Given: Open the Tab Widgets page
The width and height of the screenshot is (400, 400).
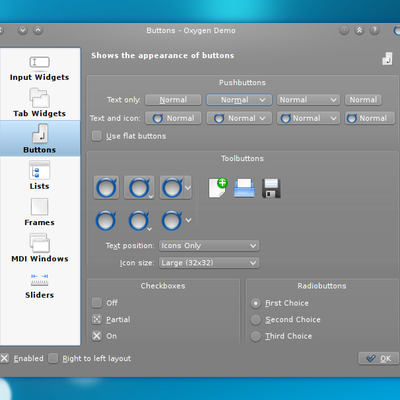Looking at the screenshot, I should (40, 103).
